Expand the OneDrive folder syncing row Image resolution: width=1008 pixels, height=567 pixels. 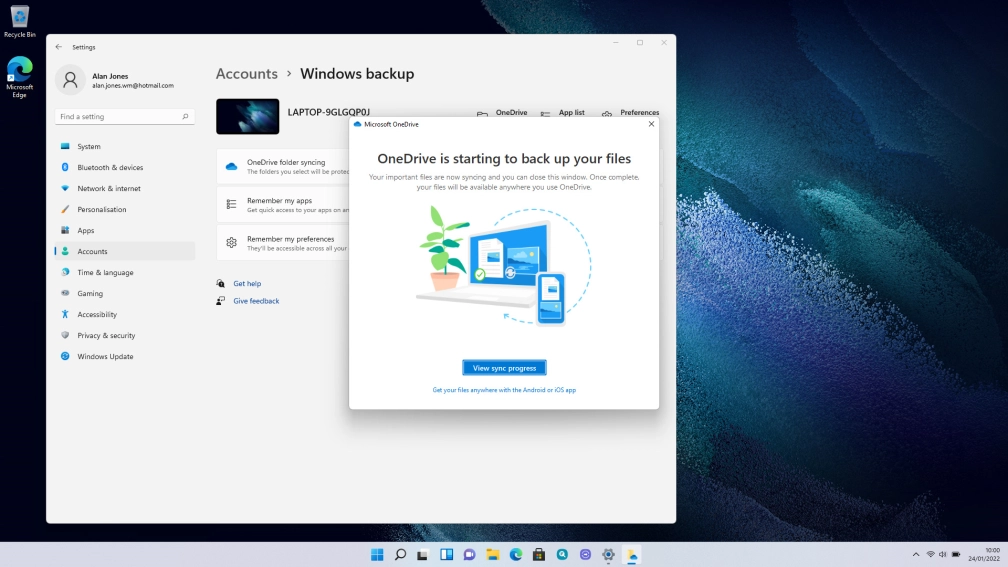point(285,166)
